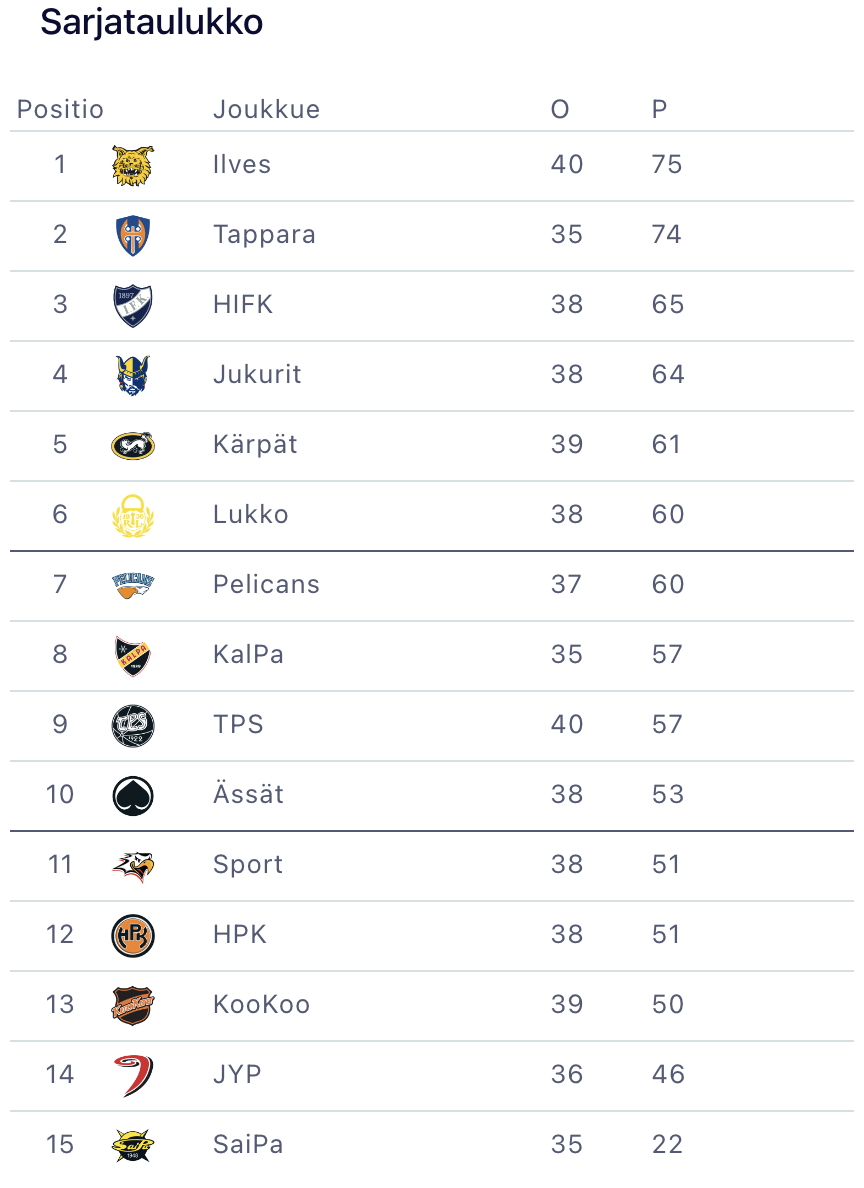Sort by the O games column header
This screenshot has width=864, height=1188.
point(560,109)
